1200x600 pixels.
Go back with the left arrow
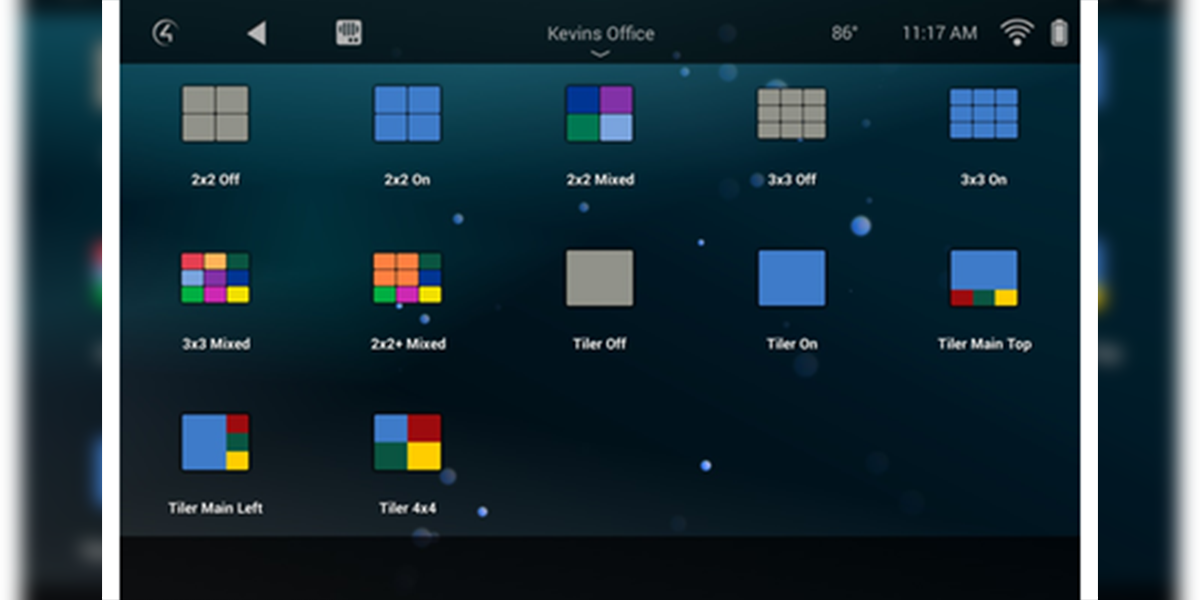click(256, 33)
